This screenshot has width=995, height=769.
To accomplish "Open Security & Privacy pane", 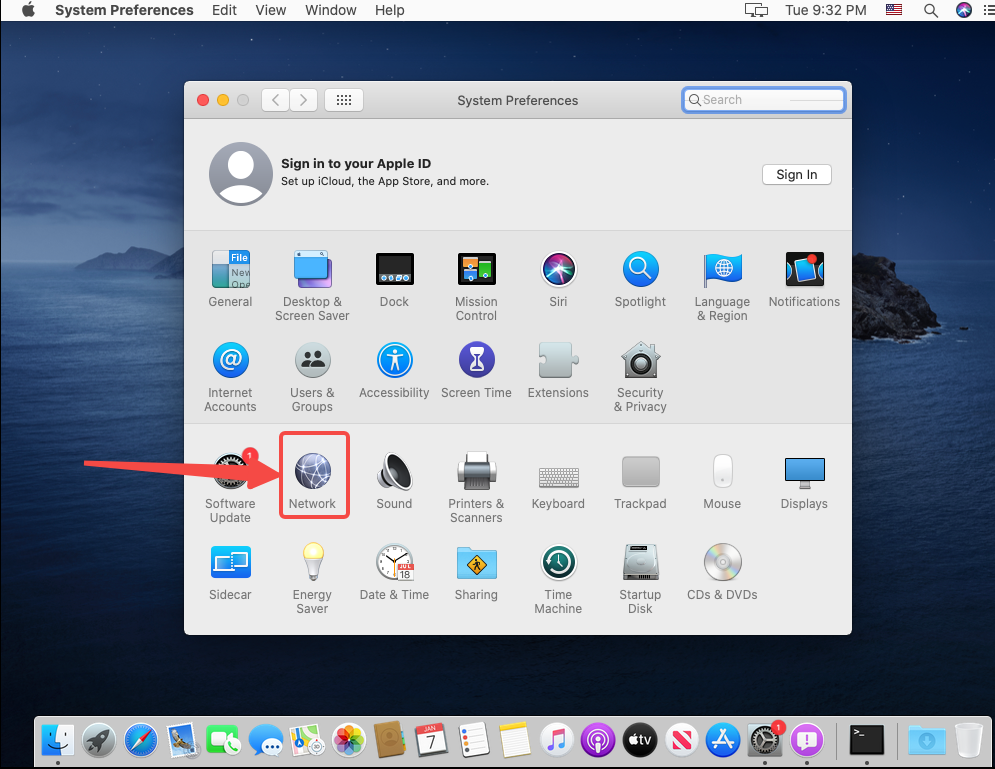I will (x=640, y=377).
